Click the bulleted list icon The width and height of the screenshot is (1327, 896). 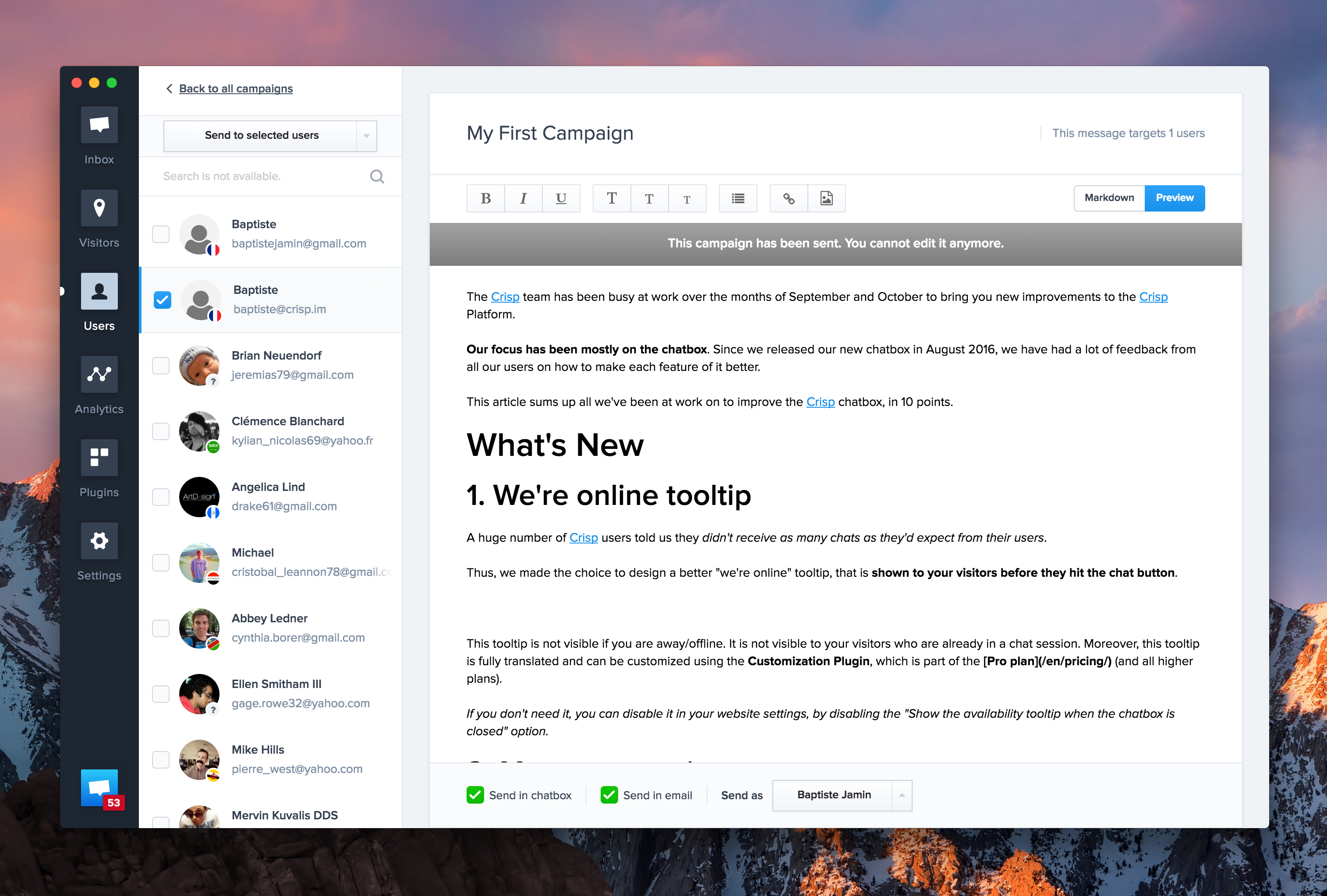pyautogui.click(x=738, y=199)
